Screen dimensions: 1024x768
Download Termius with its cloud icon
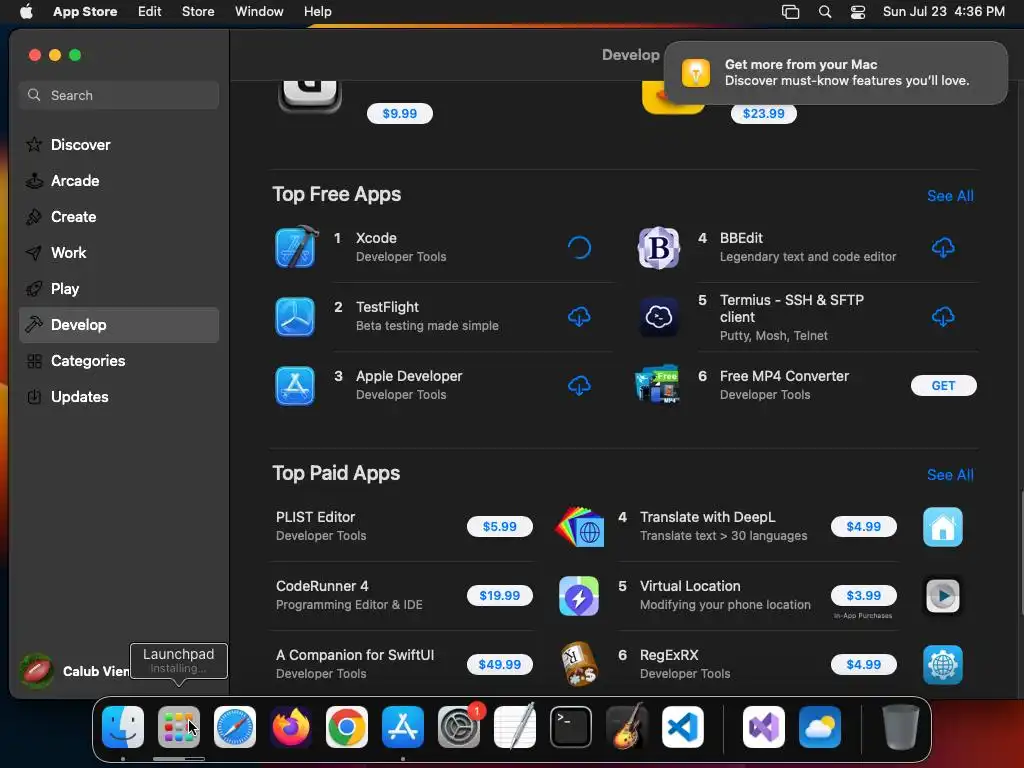pos(942,317)
